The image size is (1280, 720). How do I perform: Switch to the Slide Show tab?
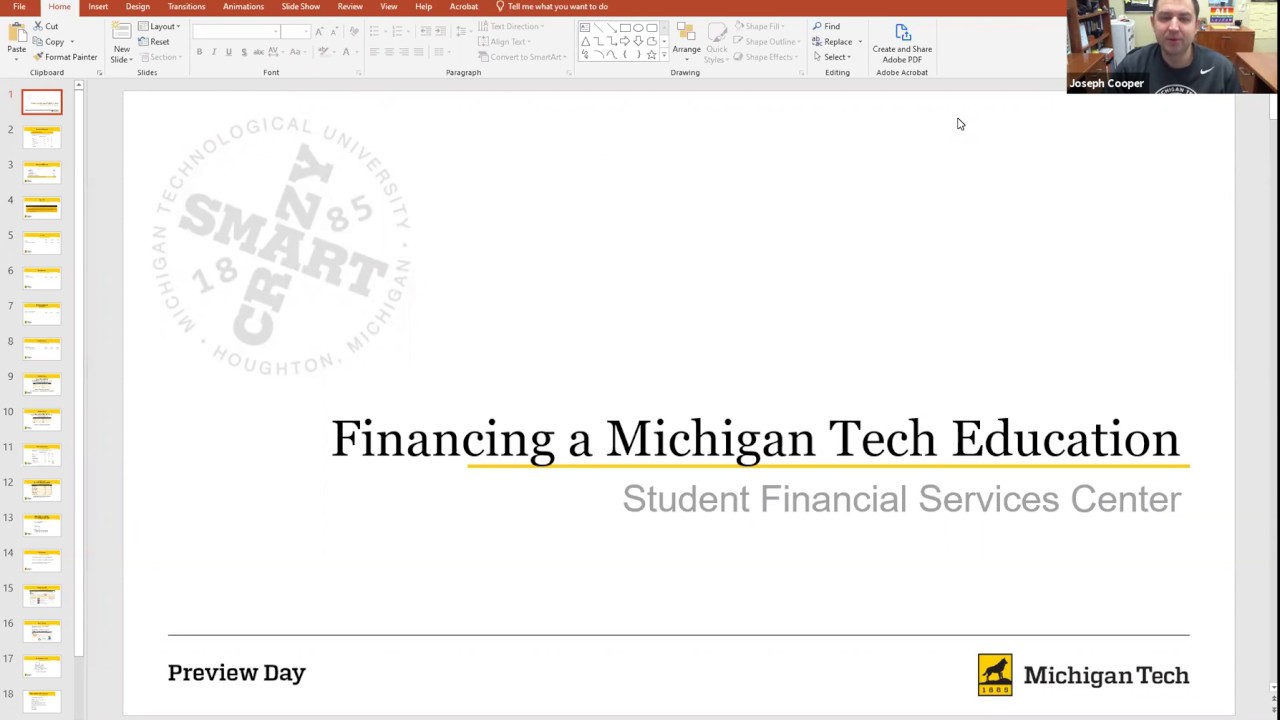click(301, 6)
